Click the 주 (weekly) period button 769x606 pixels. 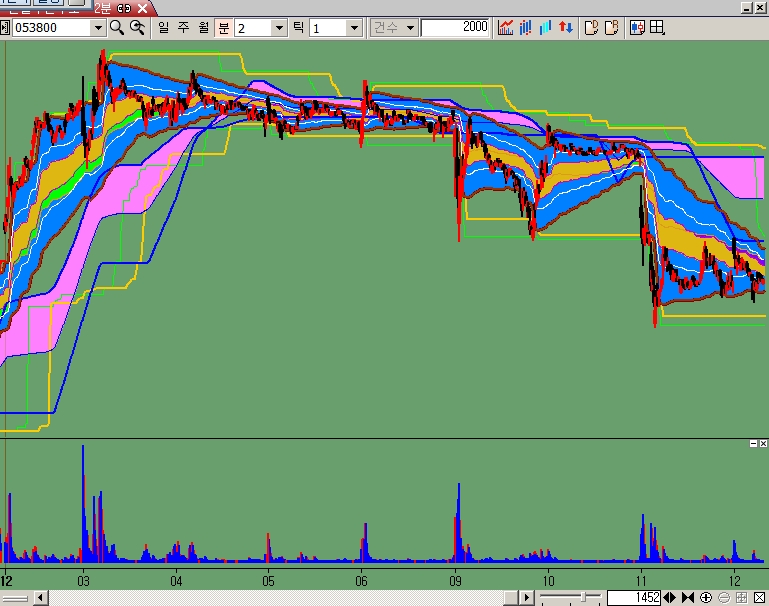coord(184,28)
